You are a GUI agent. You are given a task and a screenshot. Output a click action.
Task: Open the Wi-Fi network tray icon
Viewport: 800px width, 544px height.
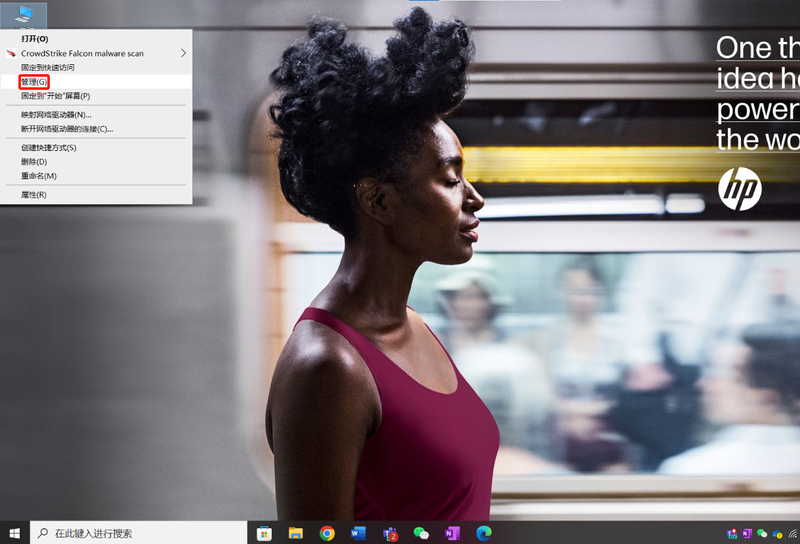pos(790,534)
